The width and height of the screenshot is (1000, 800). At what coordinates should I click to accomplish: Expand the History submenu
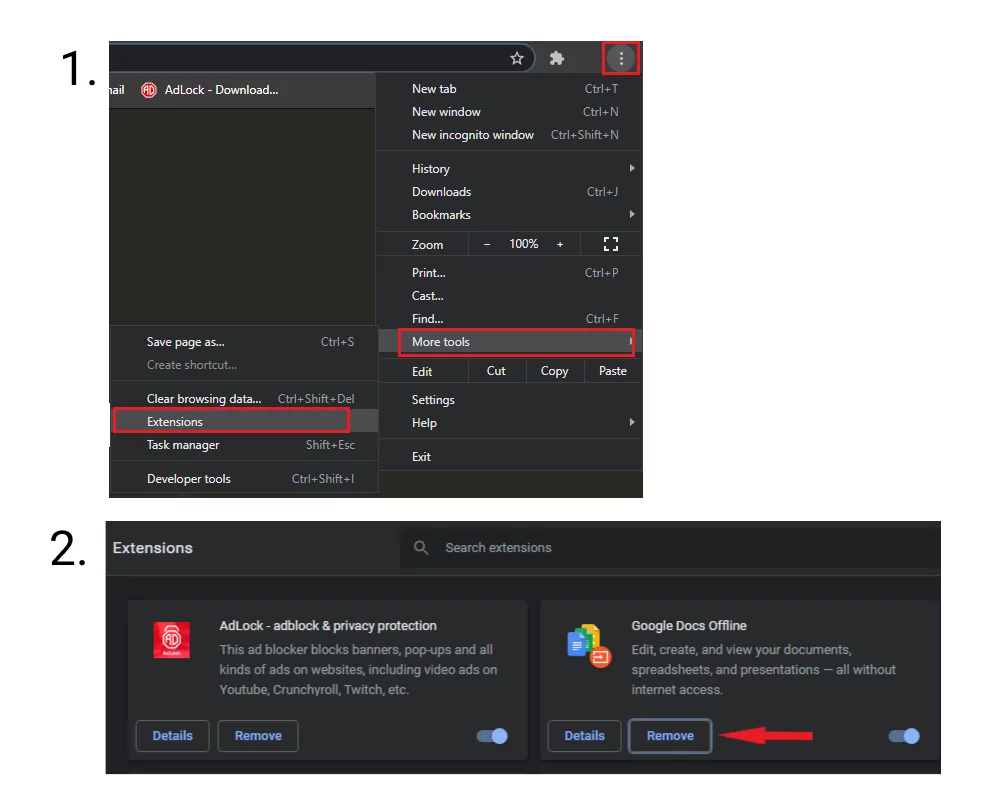509,168
